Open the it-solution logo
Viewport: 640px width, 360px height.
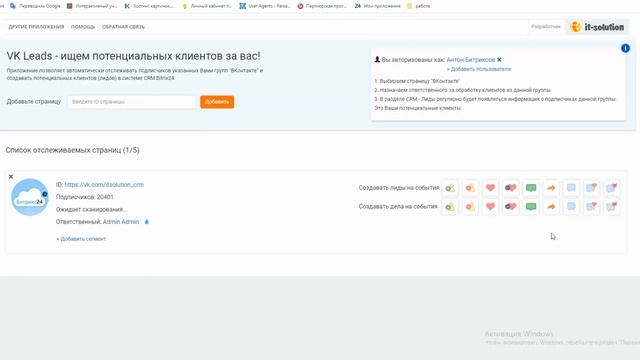click(598, 27)
